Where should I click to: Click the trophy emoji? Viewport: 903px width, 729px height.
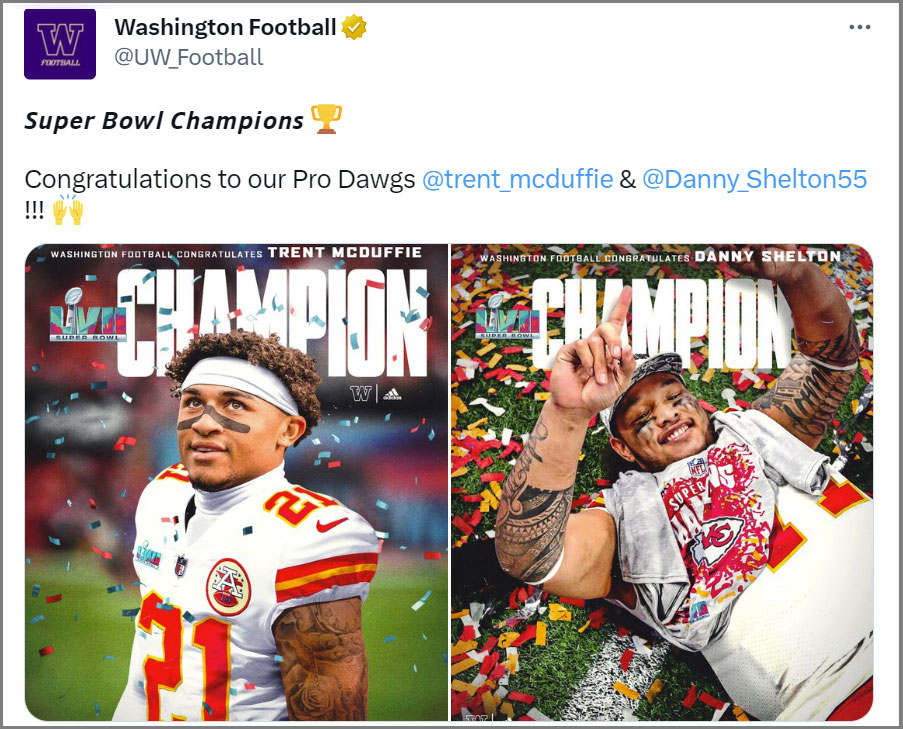click(x=327, y=119)
